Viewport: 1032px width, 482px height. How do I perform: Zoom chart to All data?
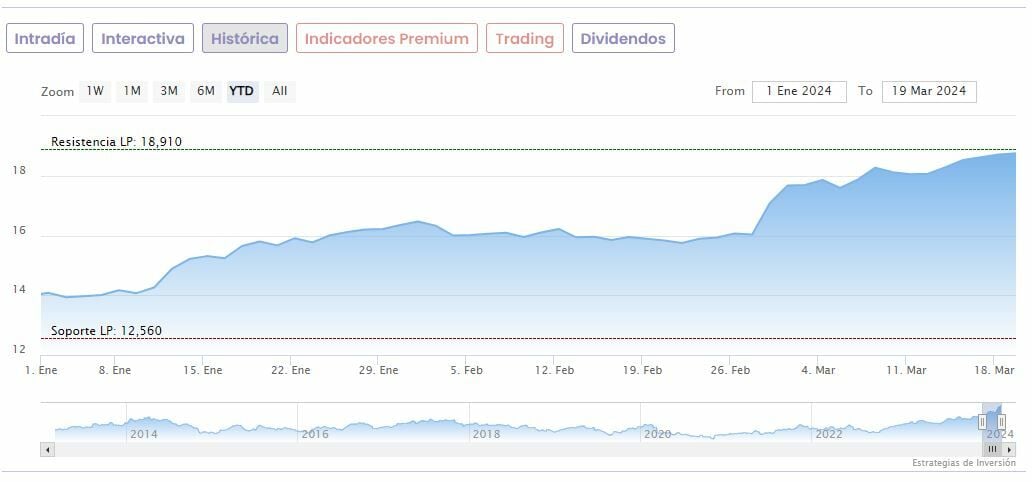(280, 91)
